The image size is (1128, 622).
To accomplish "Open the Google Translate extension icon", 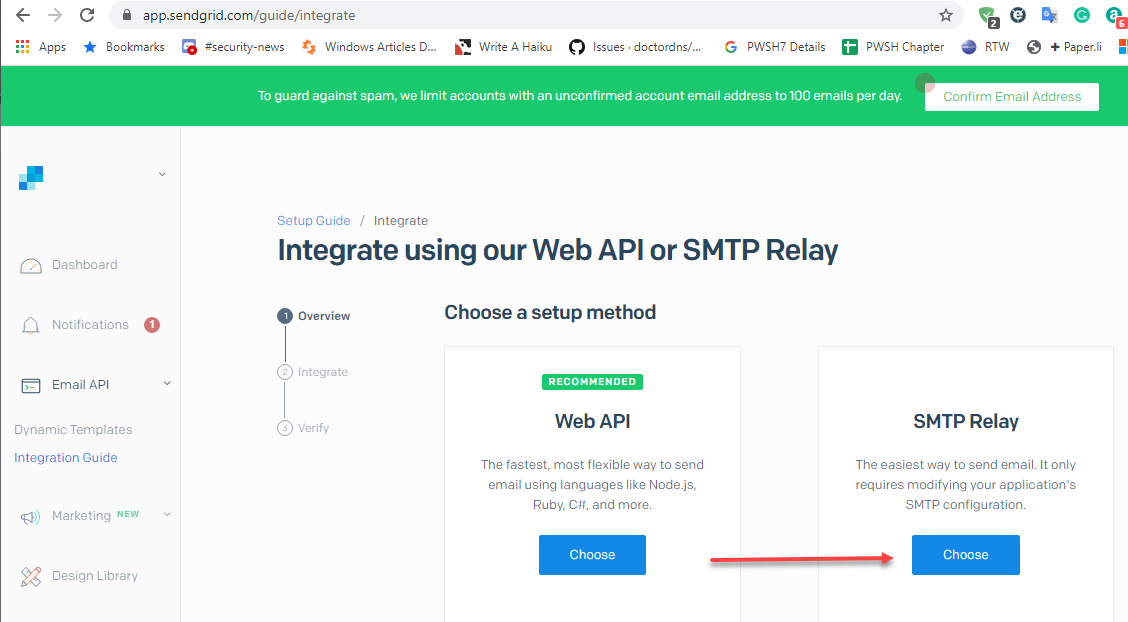I will 1050,17.
